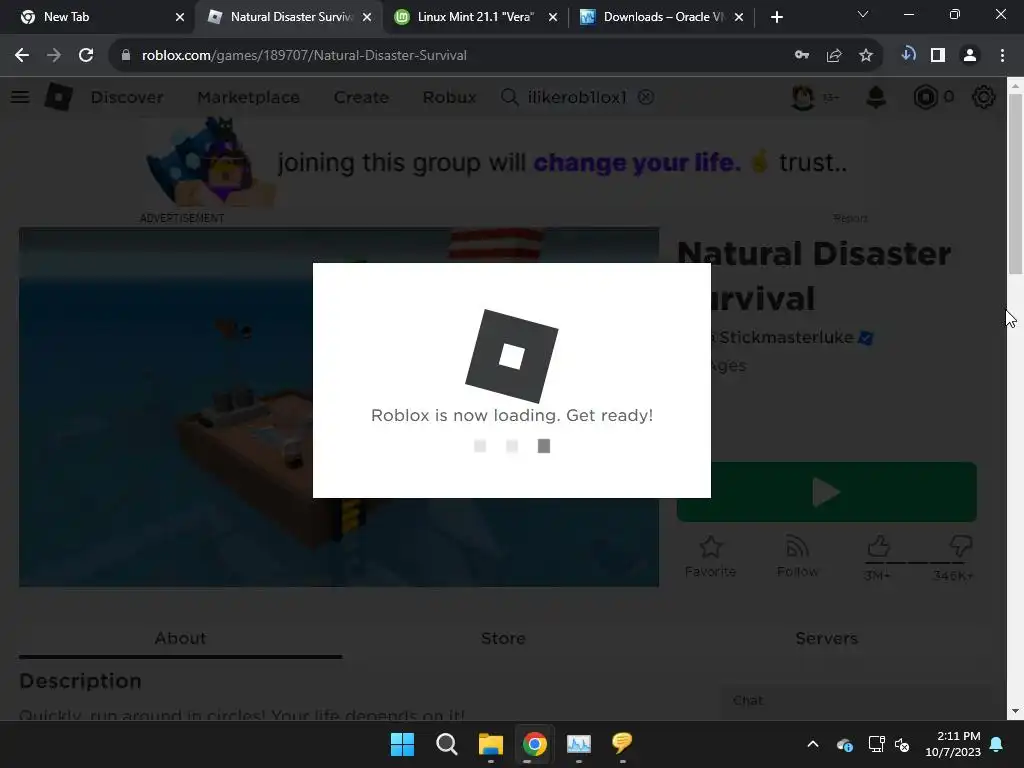
Task: Open Roblox settings gear
Action: click(x=984, y=97)
